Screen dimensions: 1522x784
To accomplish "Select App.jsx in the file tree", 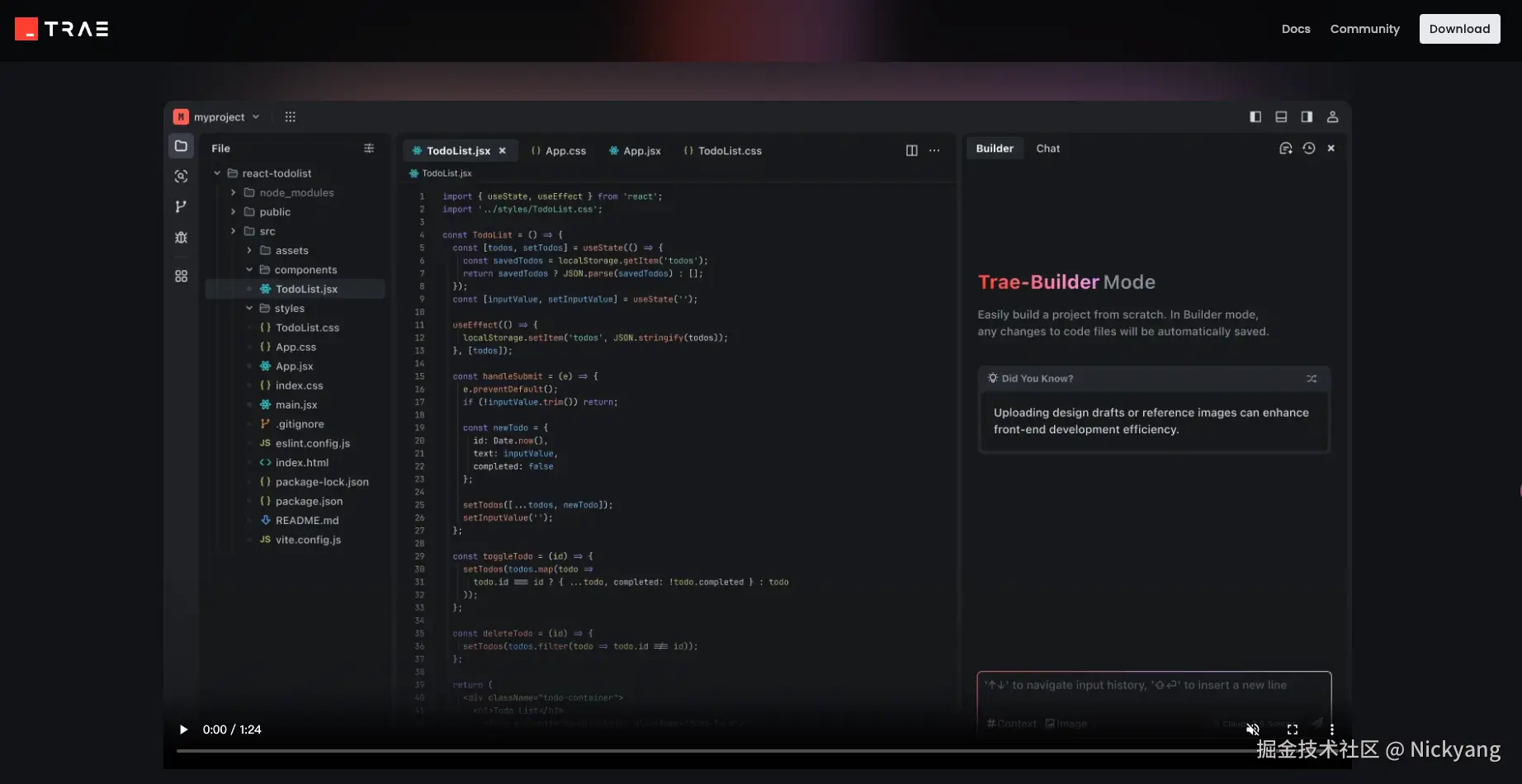I will tap(295, 366).
